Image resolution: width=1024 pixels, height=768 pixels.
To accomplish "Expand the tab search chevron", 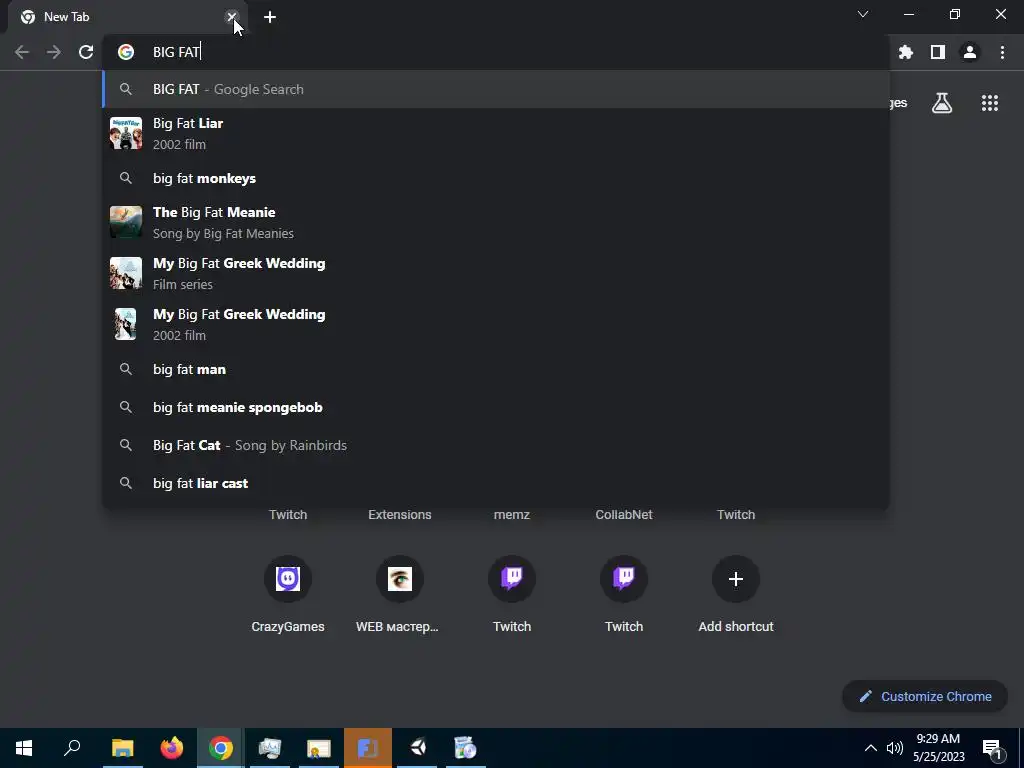I will (x=863, y=14).
